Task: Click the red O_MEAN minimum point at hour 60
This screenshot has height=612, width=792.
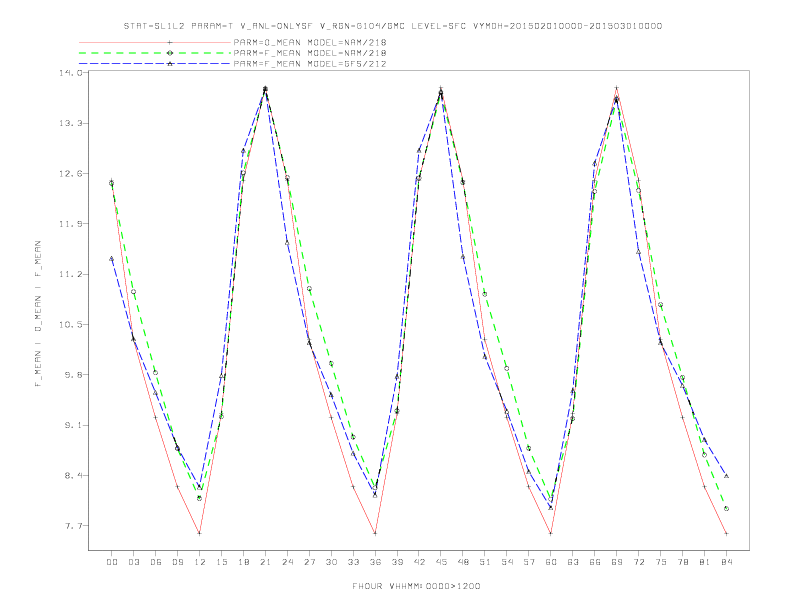Action: coord(551,533)
